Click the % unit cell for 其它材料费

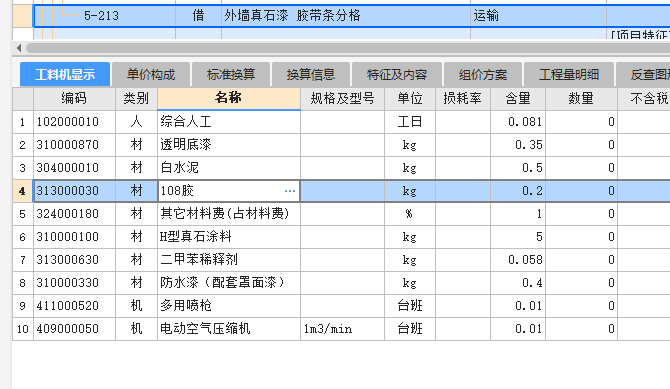click(410, 214)
